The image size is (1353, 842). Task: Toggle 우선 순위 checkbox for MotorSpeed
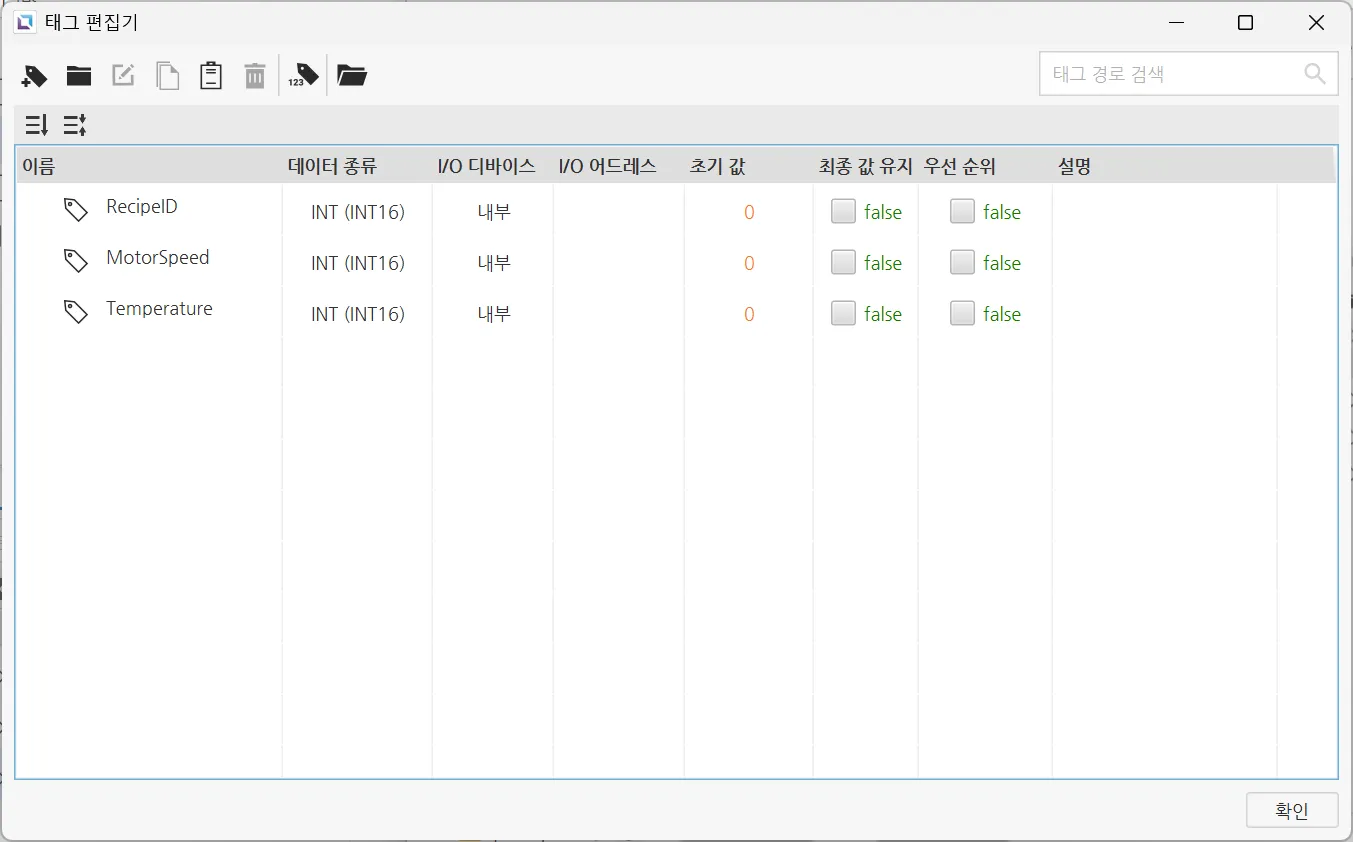click(x=962, y=262)
